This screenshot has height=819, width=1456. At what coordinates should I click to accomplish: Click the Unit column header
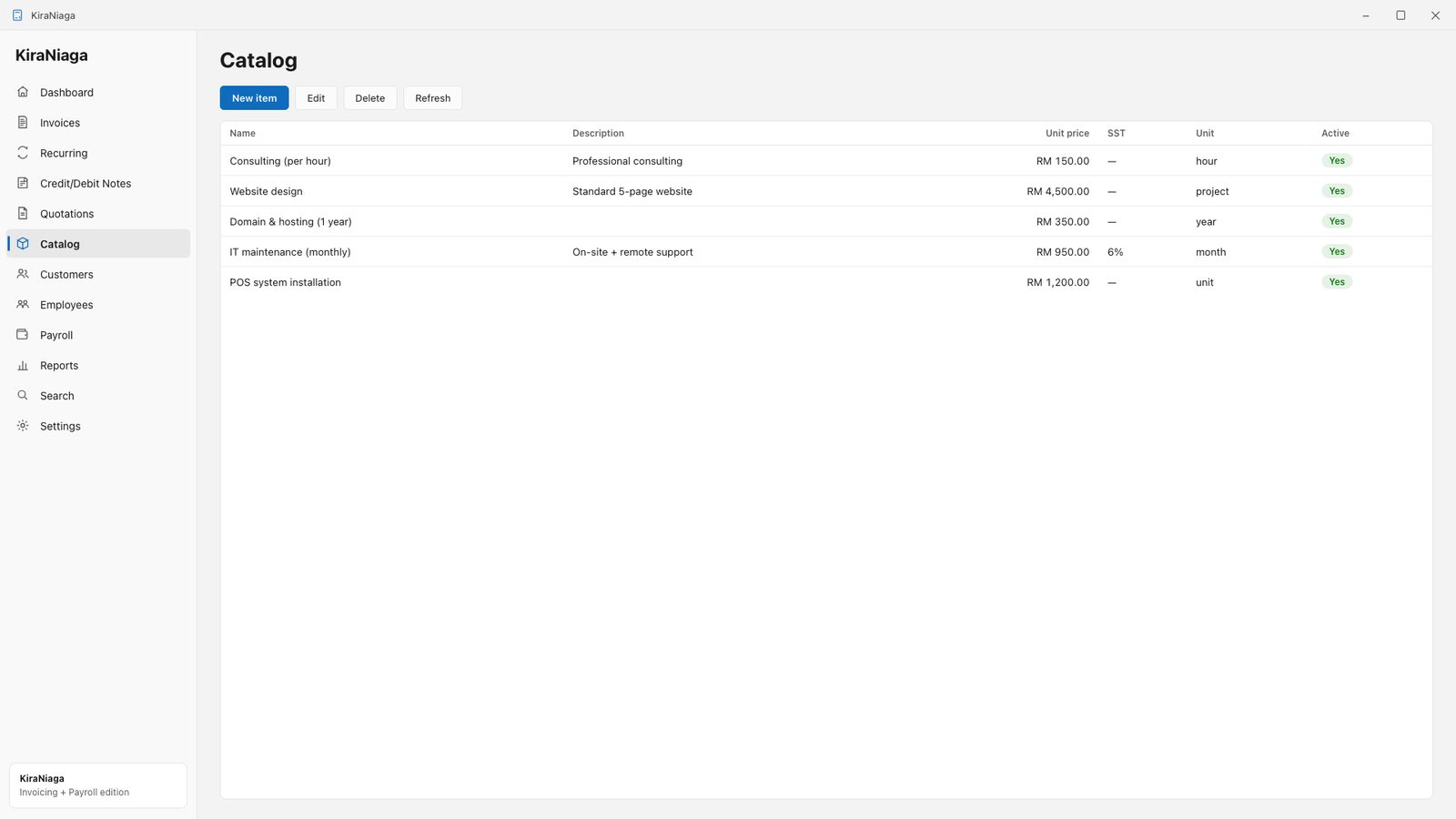(1204, 133)
